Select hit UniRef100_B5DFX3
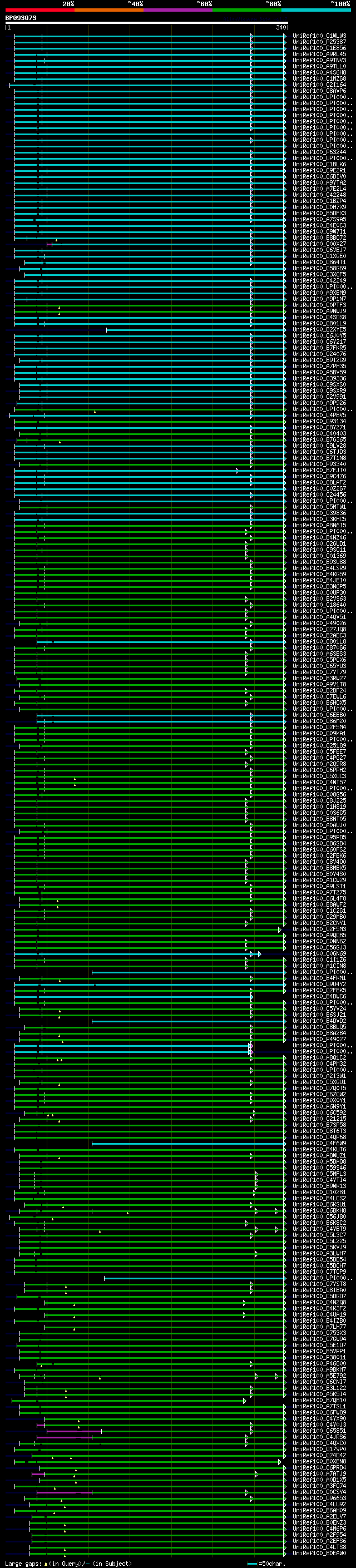The height and width of the screenshot is (1568, 356). (319, 213)
